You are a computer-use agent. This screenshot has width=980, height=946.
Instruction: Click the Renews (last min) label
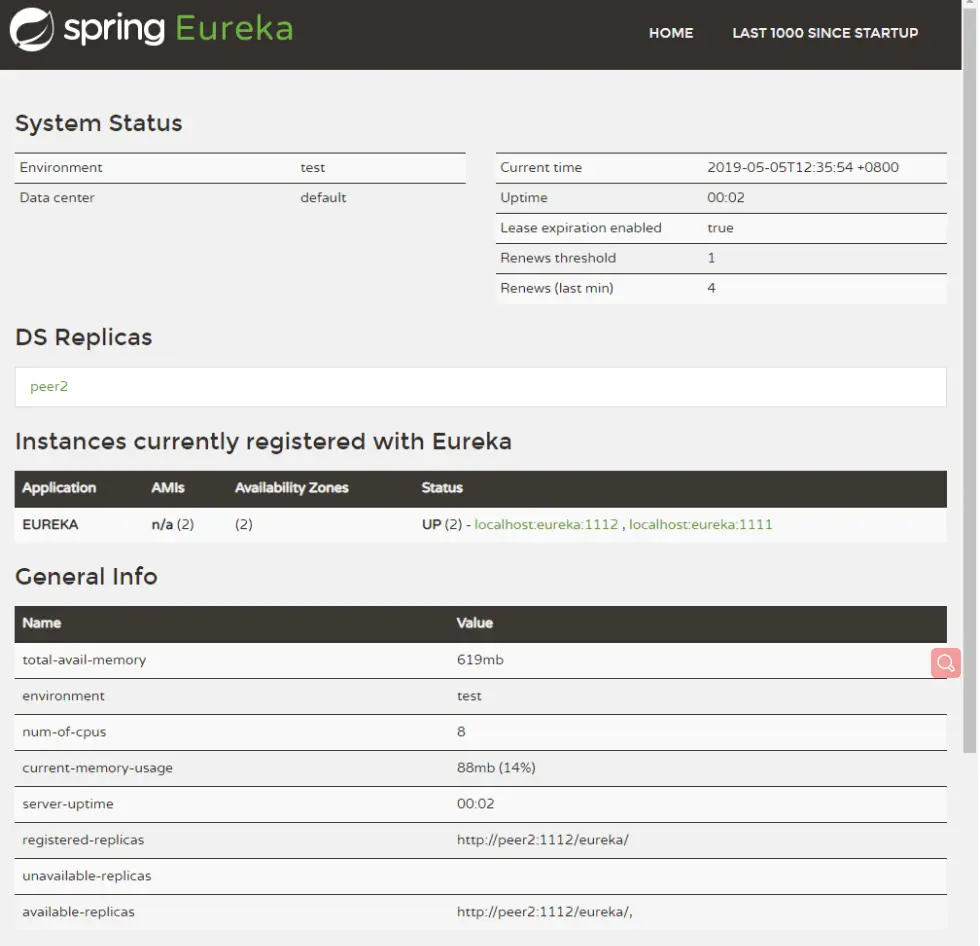pyautogui.click(x=557, y=288)
